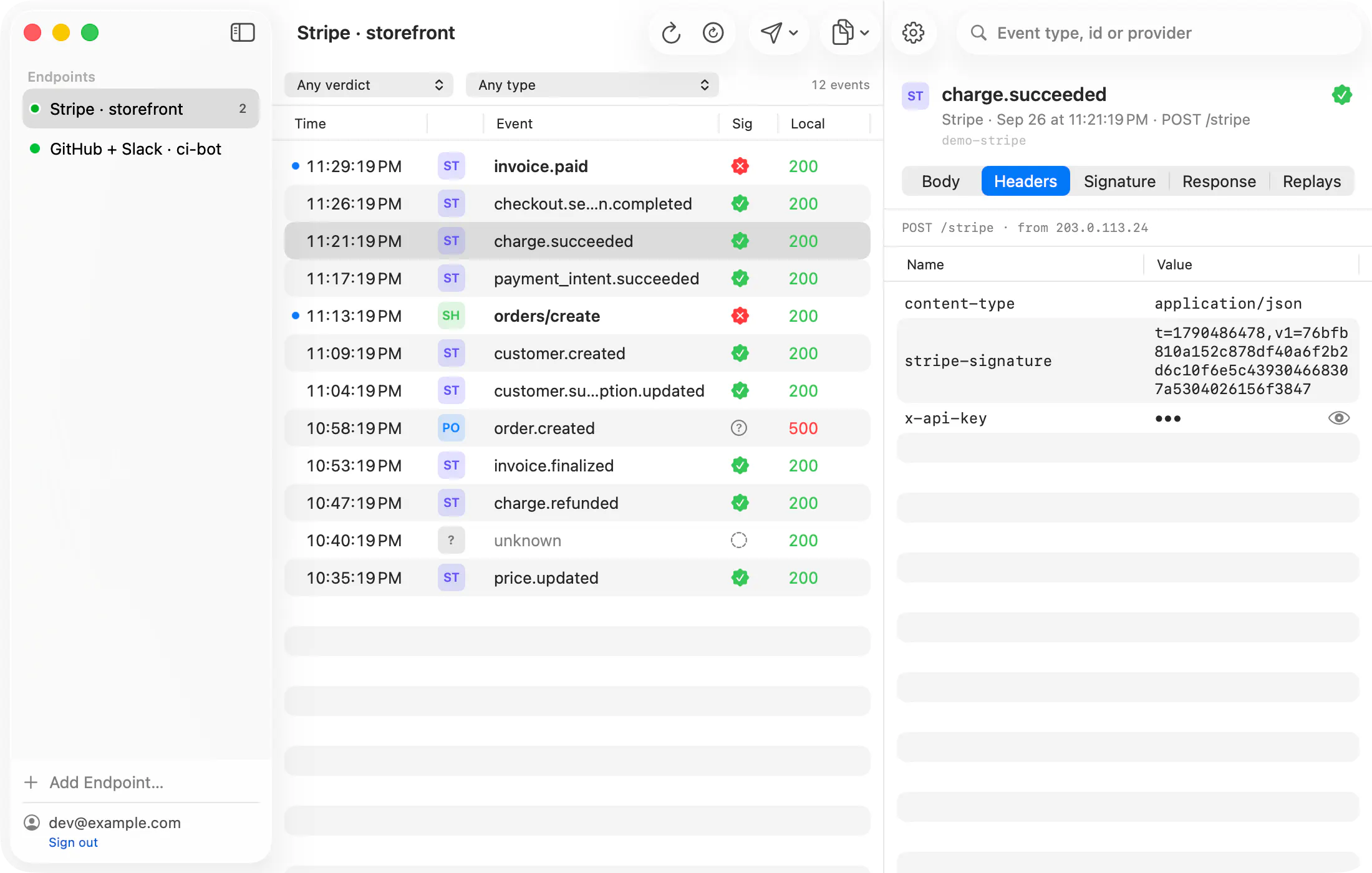
Task: Click the question-mark badge on unknown row
Action: click(x=452, y=540)
